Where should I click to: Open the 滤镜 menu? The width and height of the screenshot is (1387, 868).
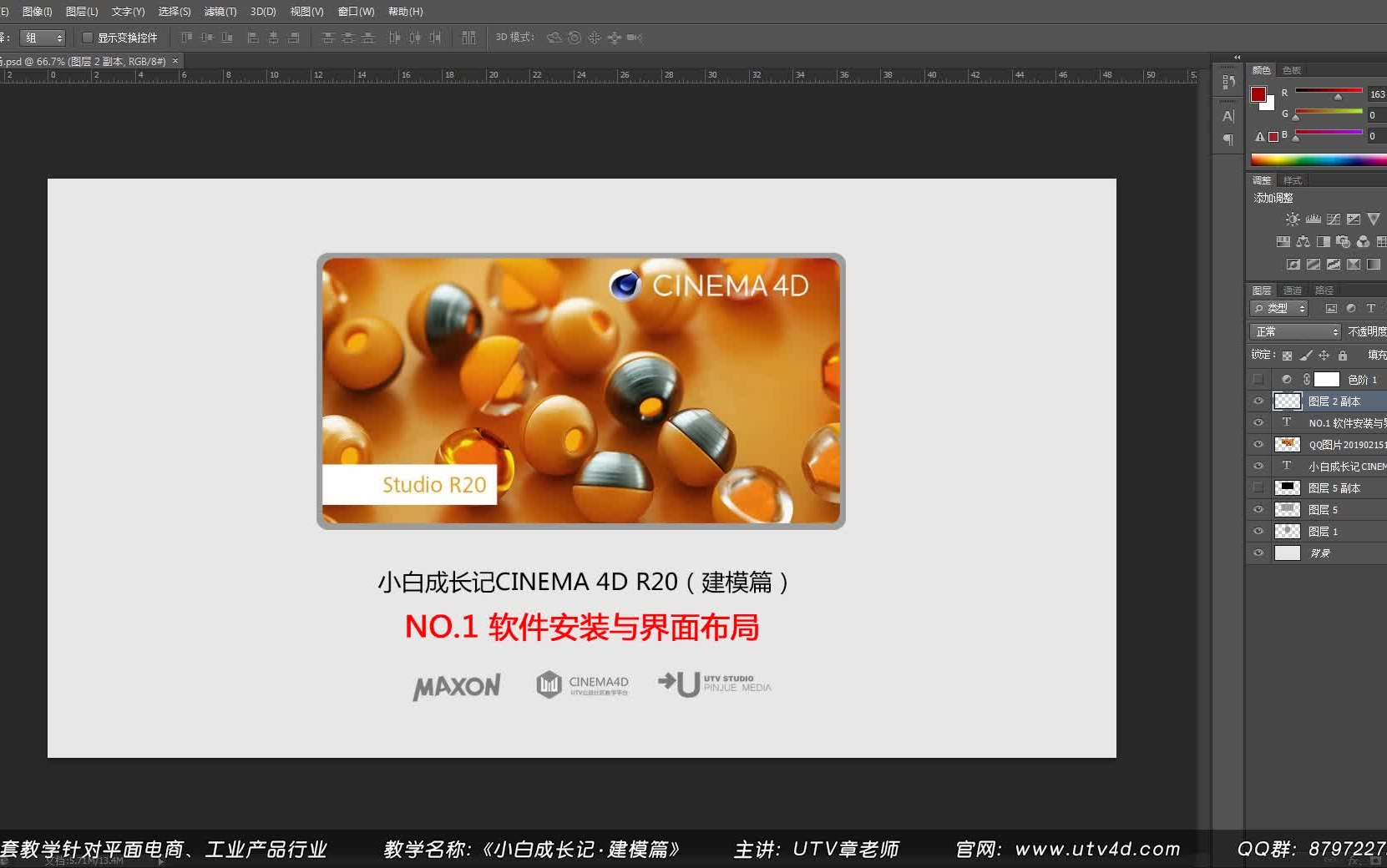pos(220,12)
